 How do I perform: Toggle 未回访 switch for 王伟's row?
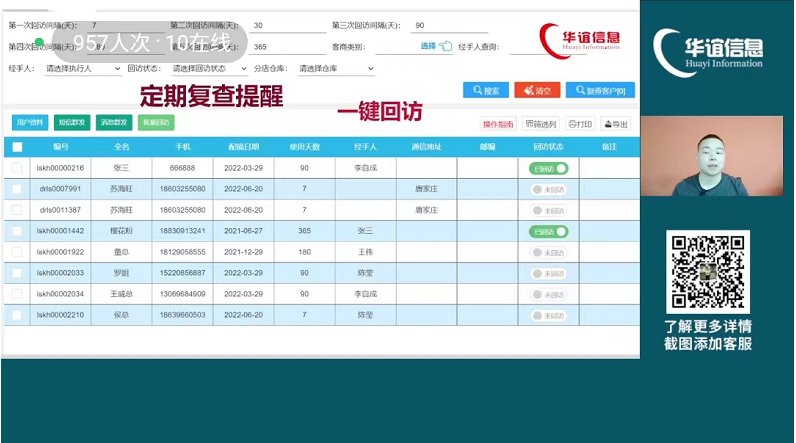pos(548,252)
